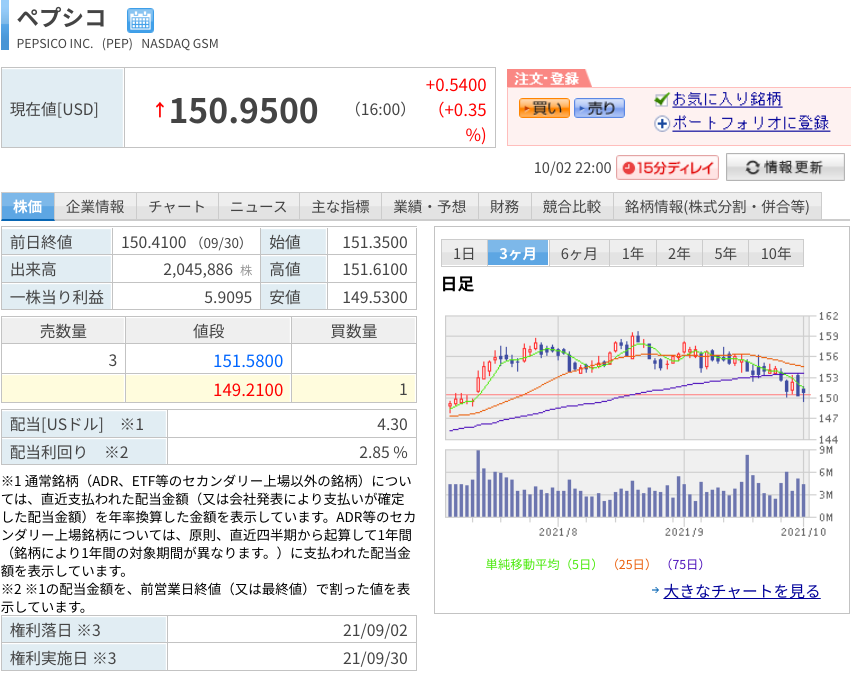Click the ask price 151.5800
The width and height of the screenshot is (851, 674).
[248, 361]
